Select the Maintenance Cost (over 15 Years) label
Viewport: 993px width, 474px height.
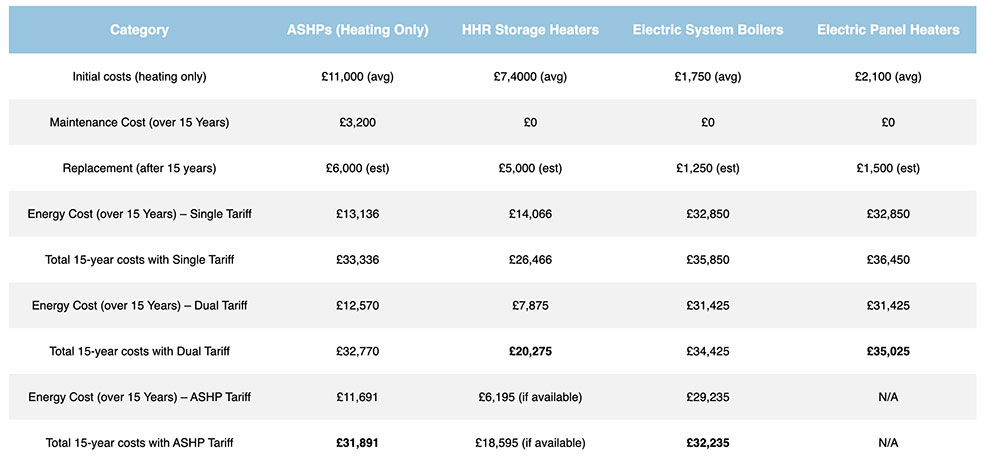pyautogui.click(x=139, y=122)
